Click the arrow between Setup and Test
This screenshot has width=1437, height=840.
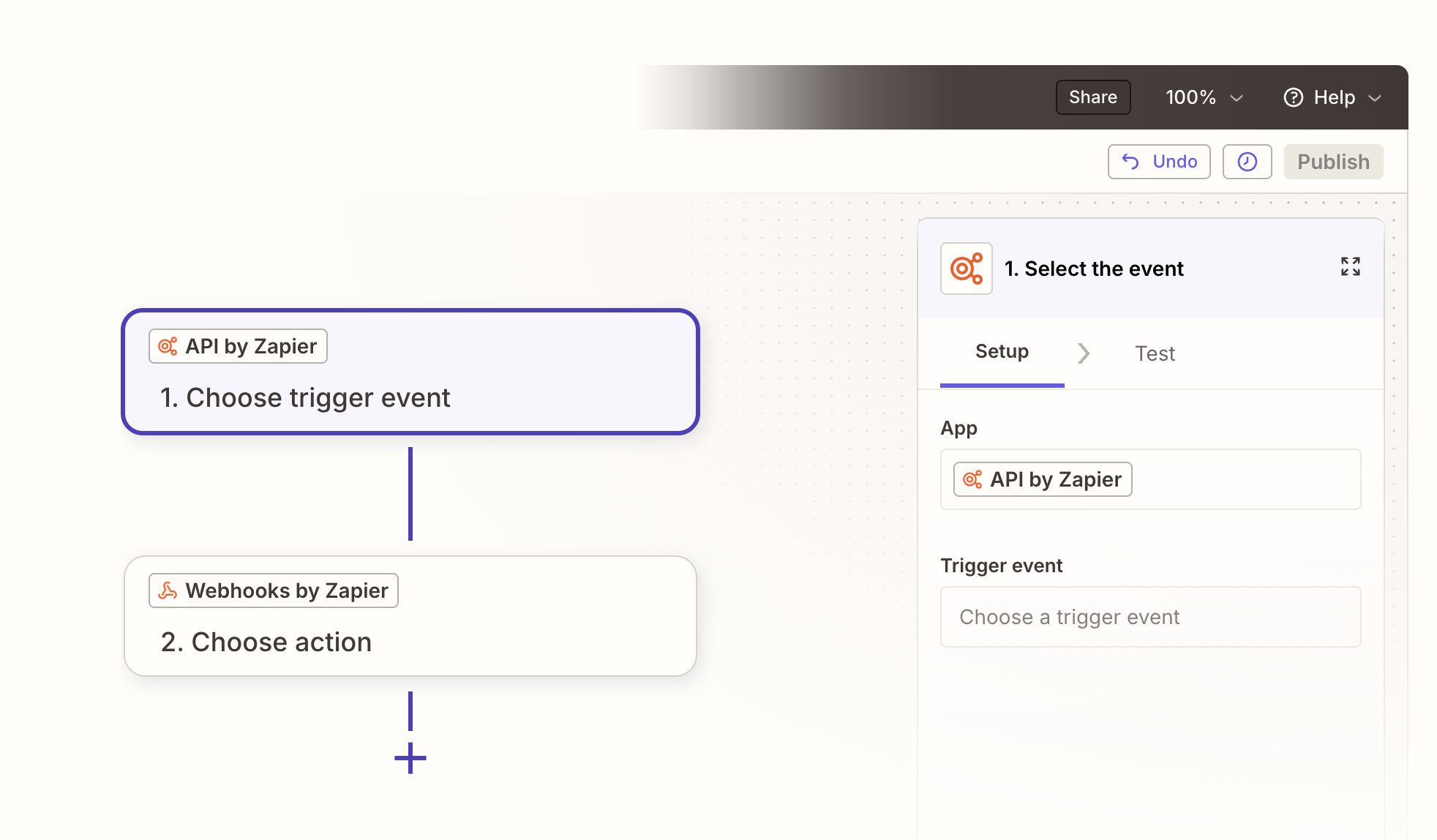click(x=1084, y=353)
